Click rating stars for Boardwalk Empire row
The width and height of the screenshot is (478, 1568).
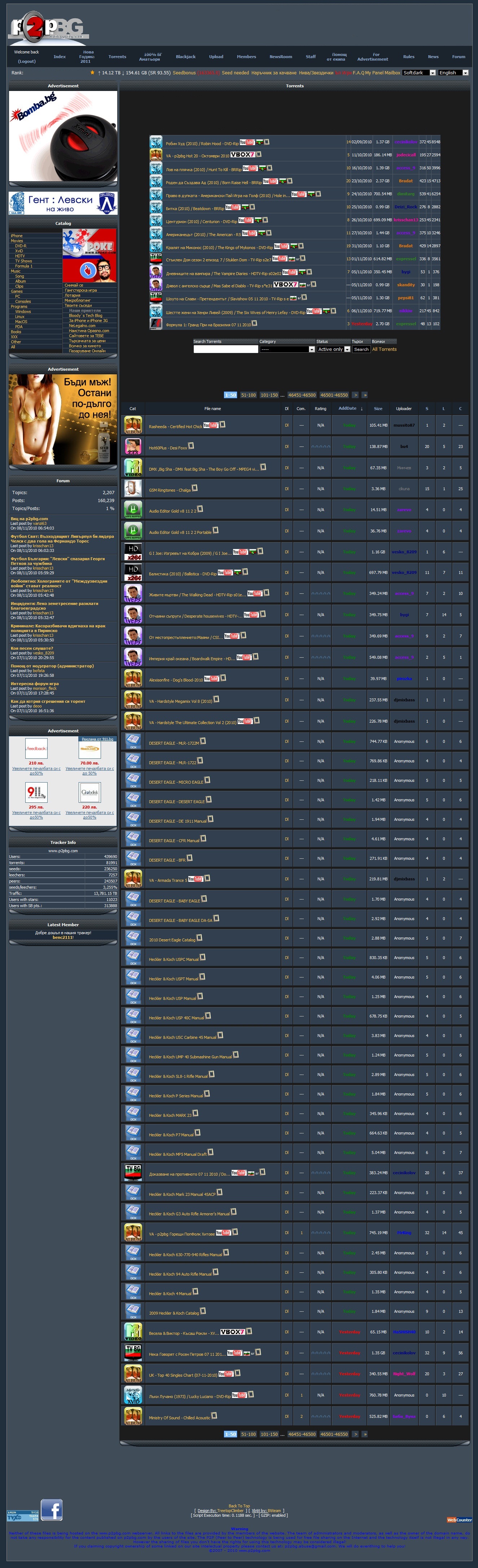[x=320, y=657]
